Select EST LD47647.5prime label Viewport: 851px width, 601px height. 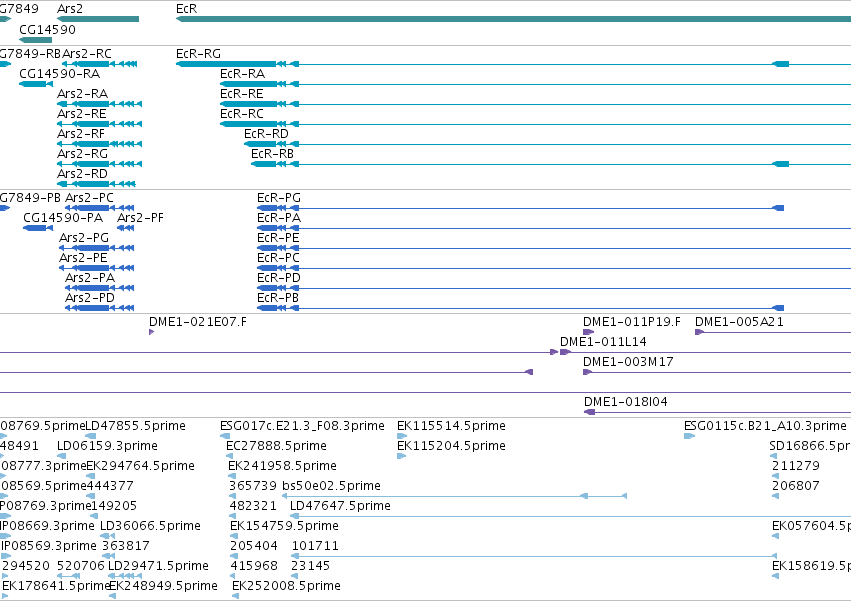[x=340, y=506]
